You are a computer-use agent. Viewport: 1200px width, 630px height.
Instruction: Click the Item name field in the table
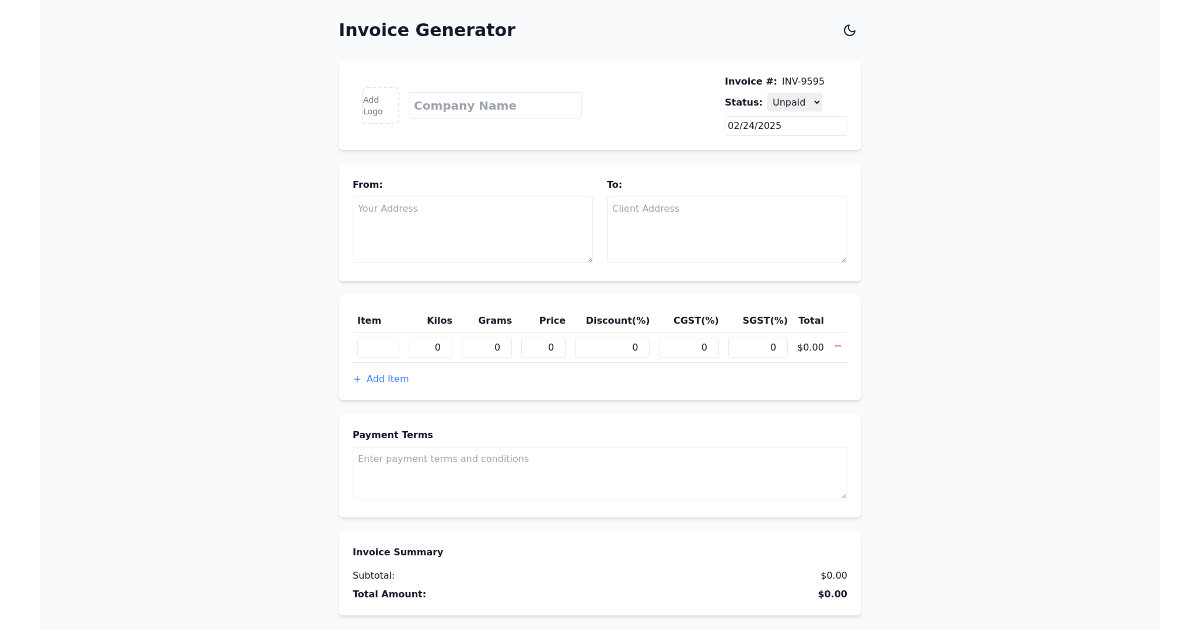[x=377, y=346]
